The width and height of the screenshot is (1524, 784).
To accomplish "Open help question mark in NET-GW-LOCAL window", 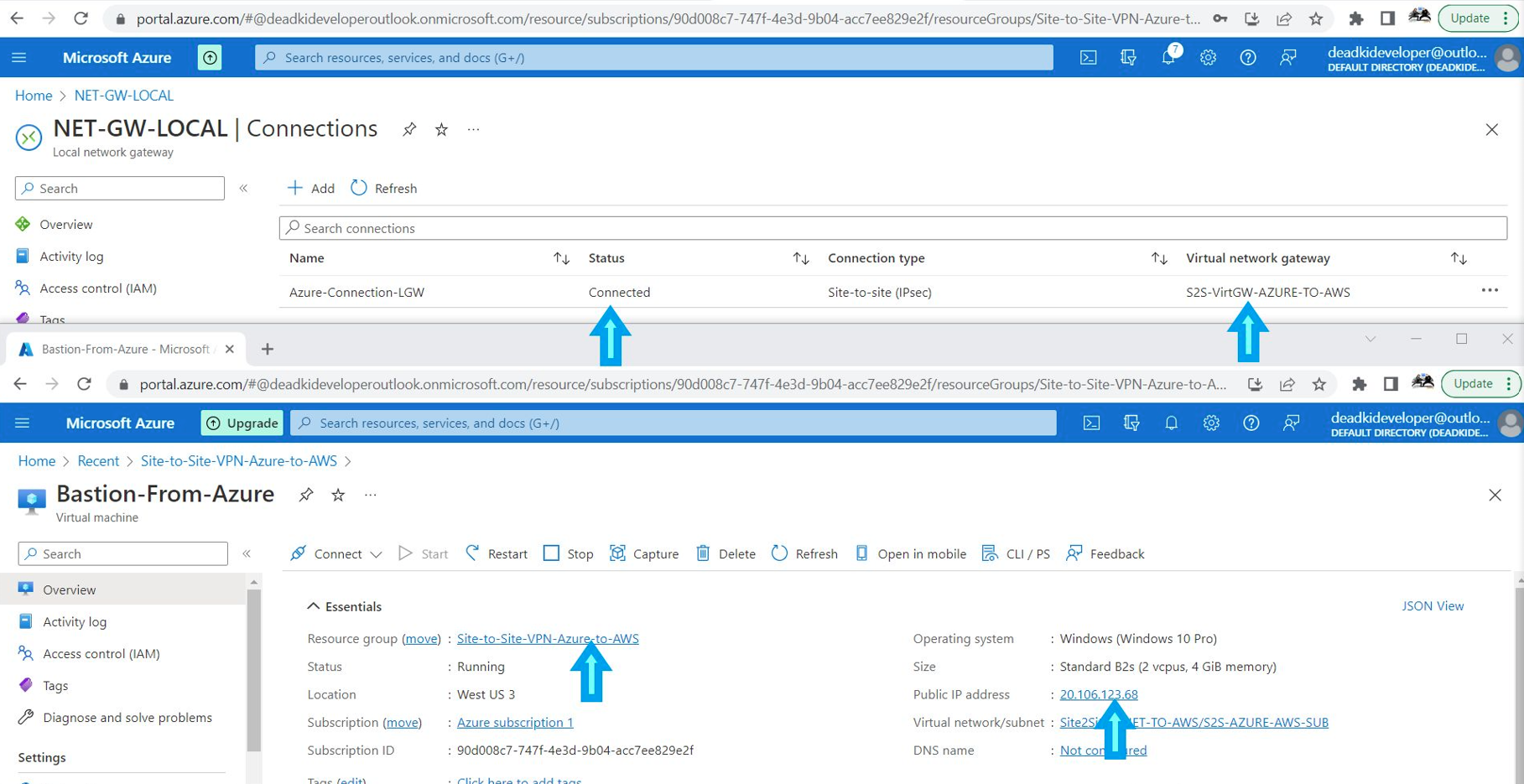I will pyautogui.click(x=1248, y=58).
